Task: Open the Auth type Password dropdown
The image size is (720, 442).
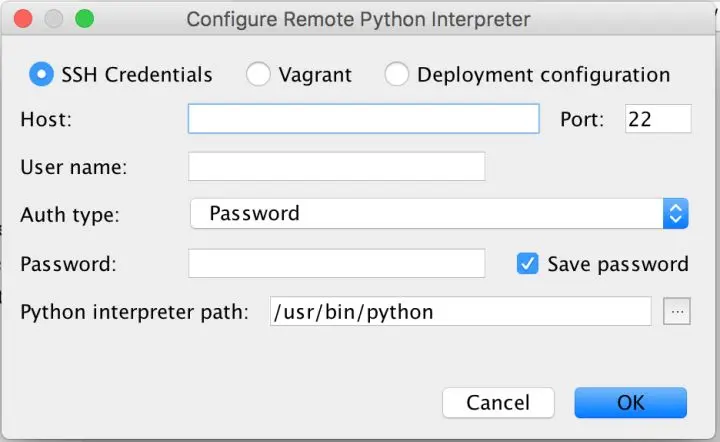Action: 425,213
